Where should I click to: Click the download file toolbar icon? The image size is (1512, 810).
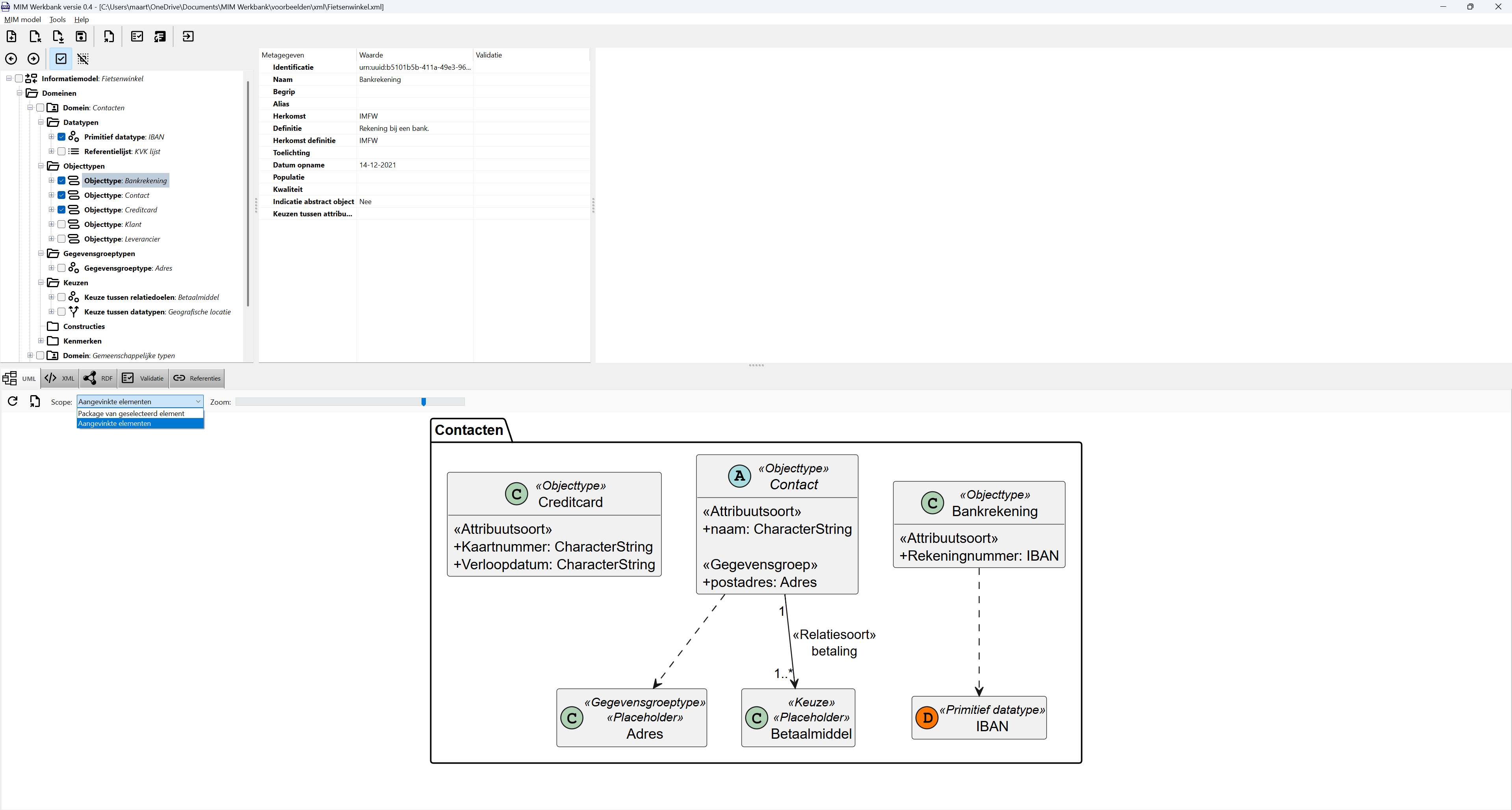point(58,36)
